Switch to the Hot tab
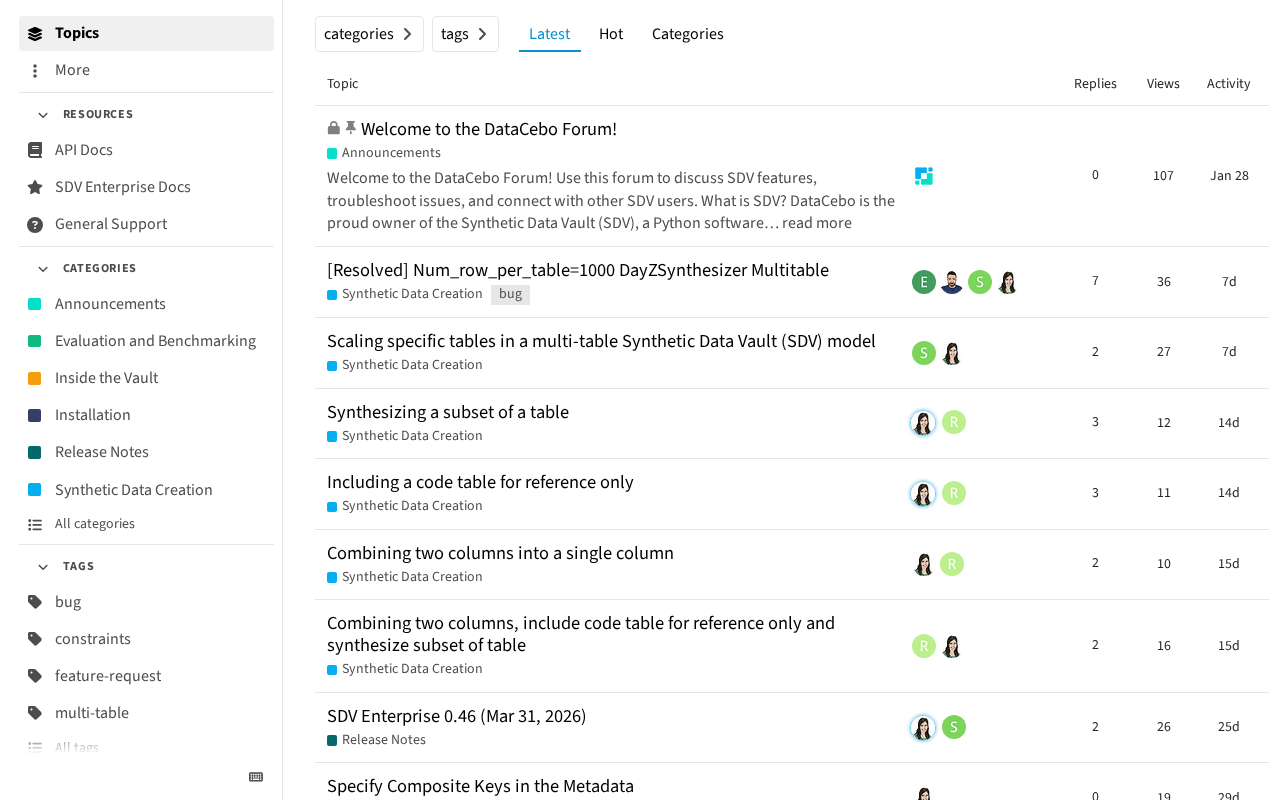The width and height of the screenshot is (1280, 800). pyautogui.click(x=611, y=34)
